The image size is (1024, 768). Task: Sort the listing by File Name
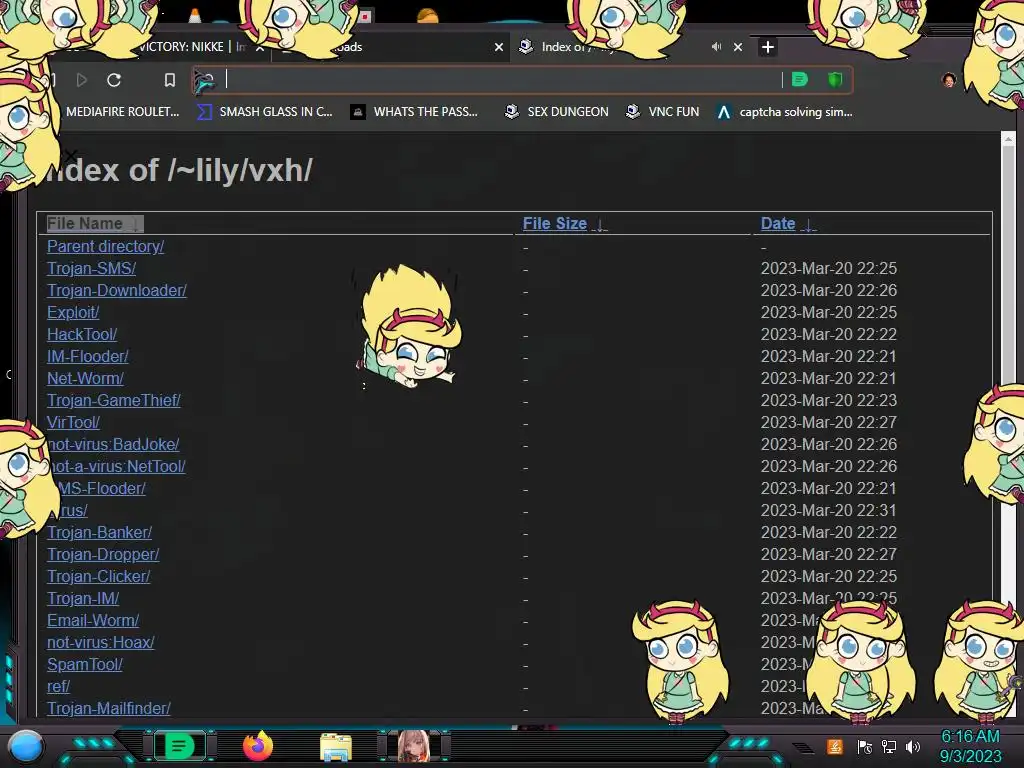click(94, 224)
